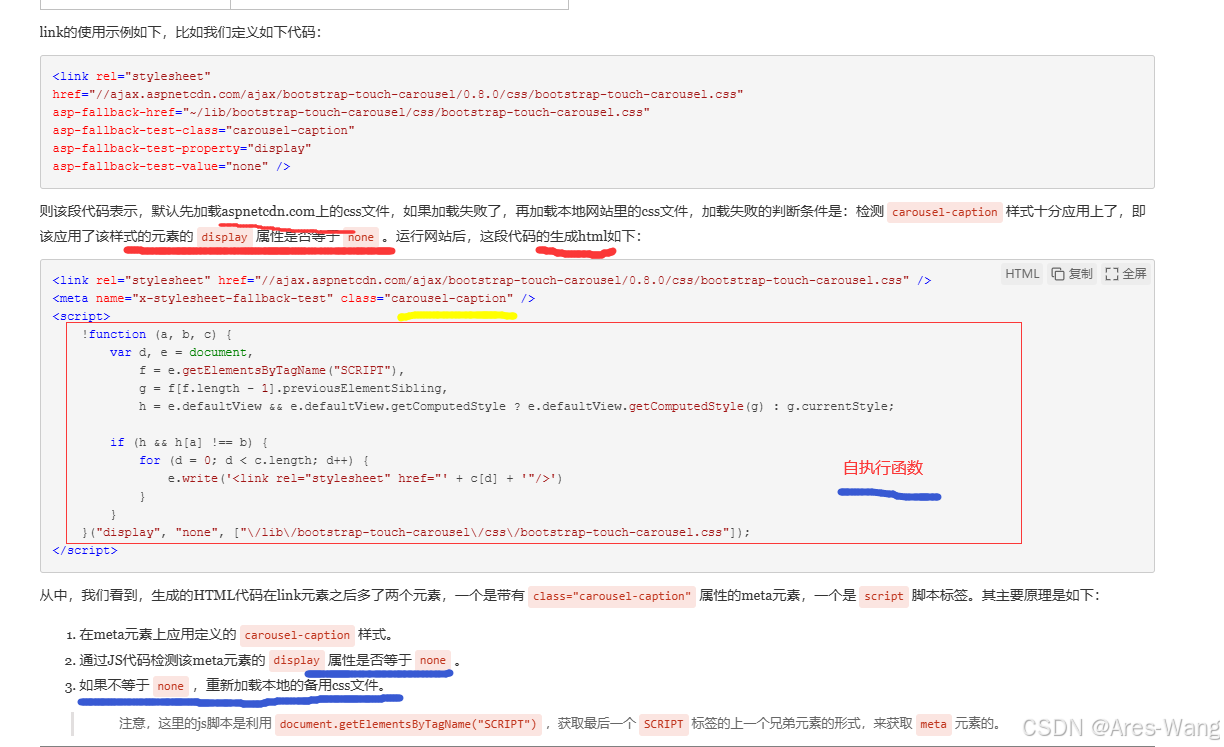
Task: Click the inline code 'class="carousel-caption"'
Action: 611,596
